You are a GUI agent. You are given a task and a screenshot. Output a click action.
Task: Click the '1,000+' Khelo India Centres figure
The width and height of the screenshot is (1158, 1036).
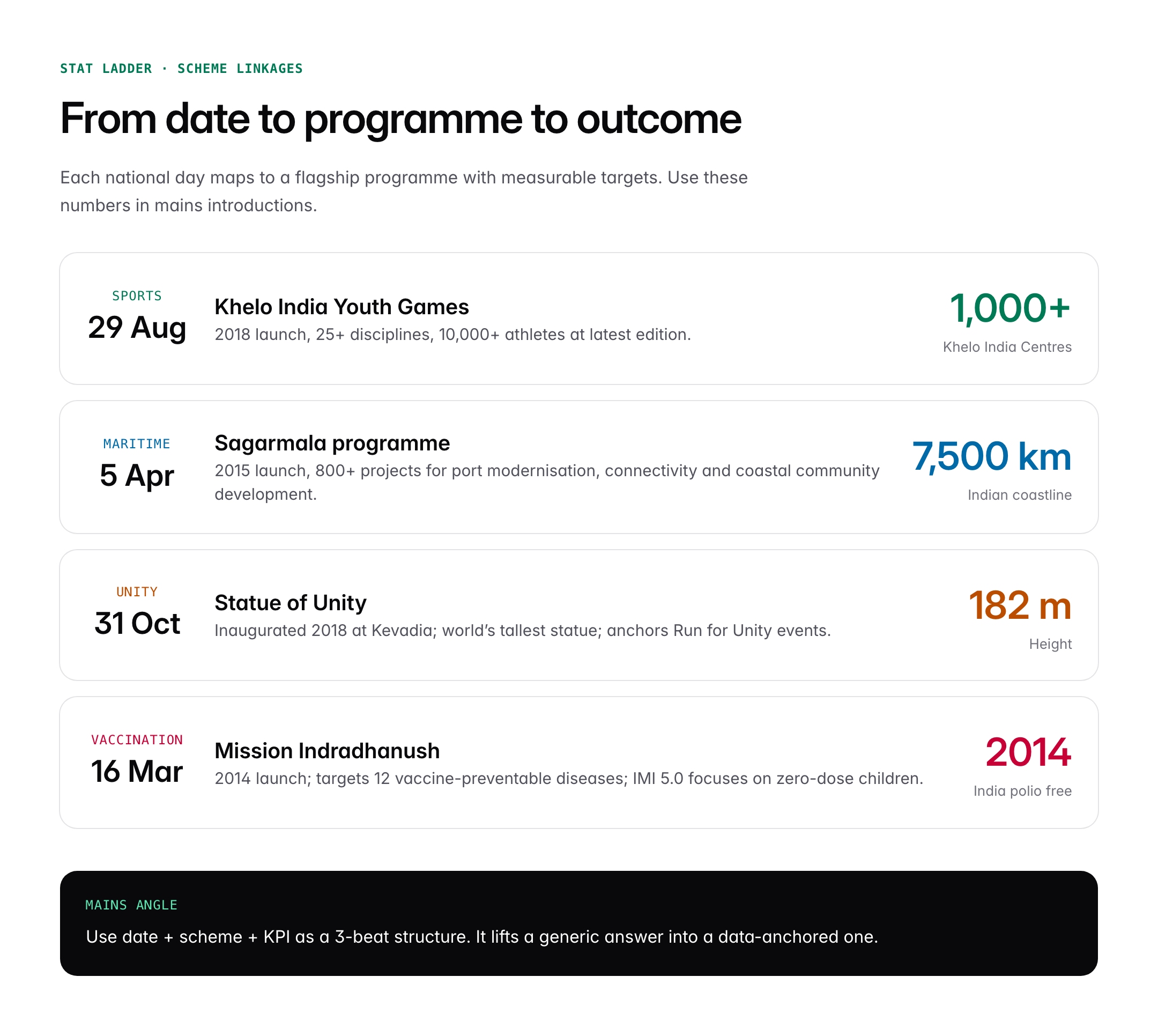point(1009,308)
